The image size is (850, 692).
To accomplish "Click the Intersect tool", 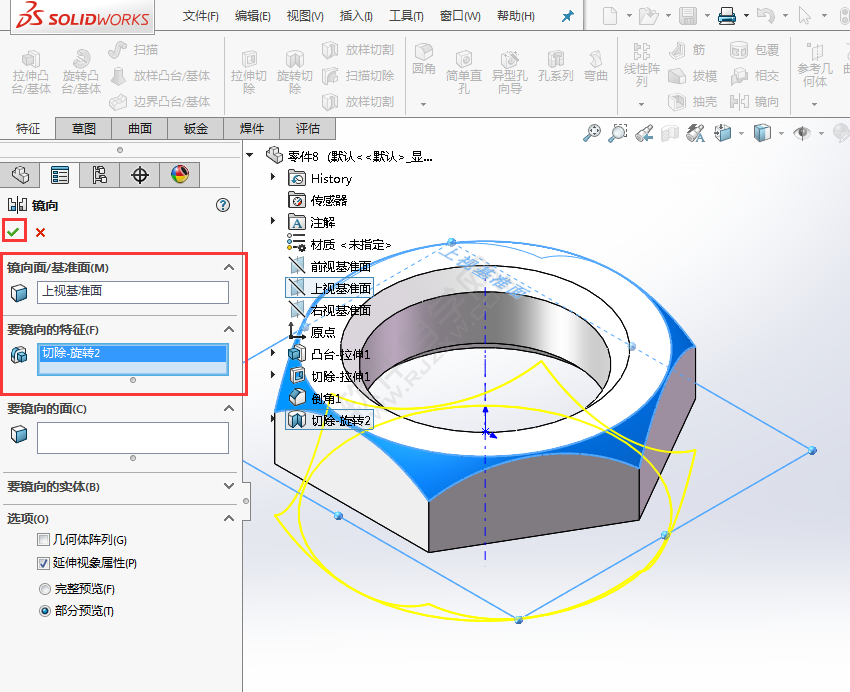I will 754,76.
